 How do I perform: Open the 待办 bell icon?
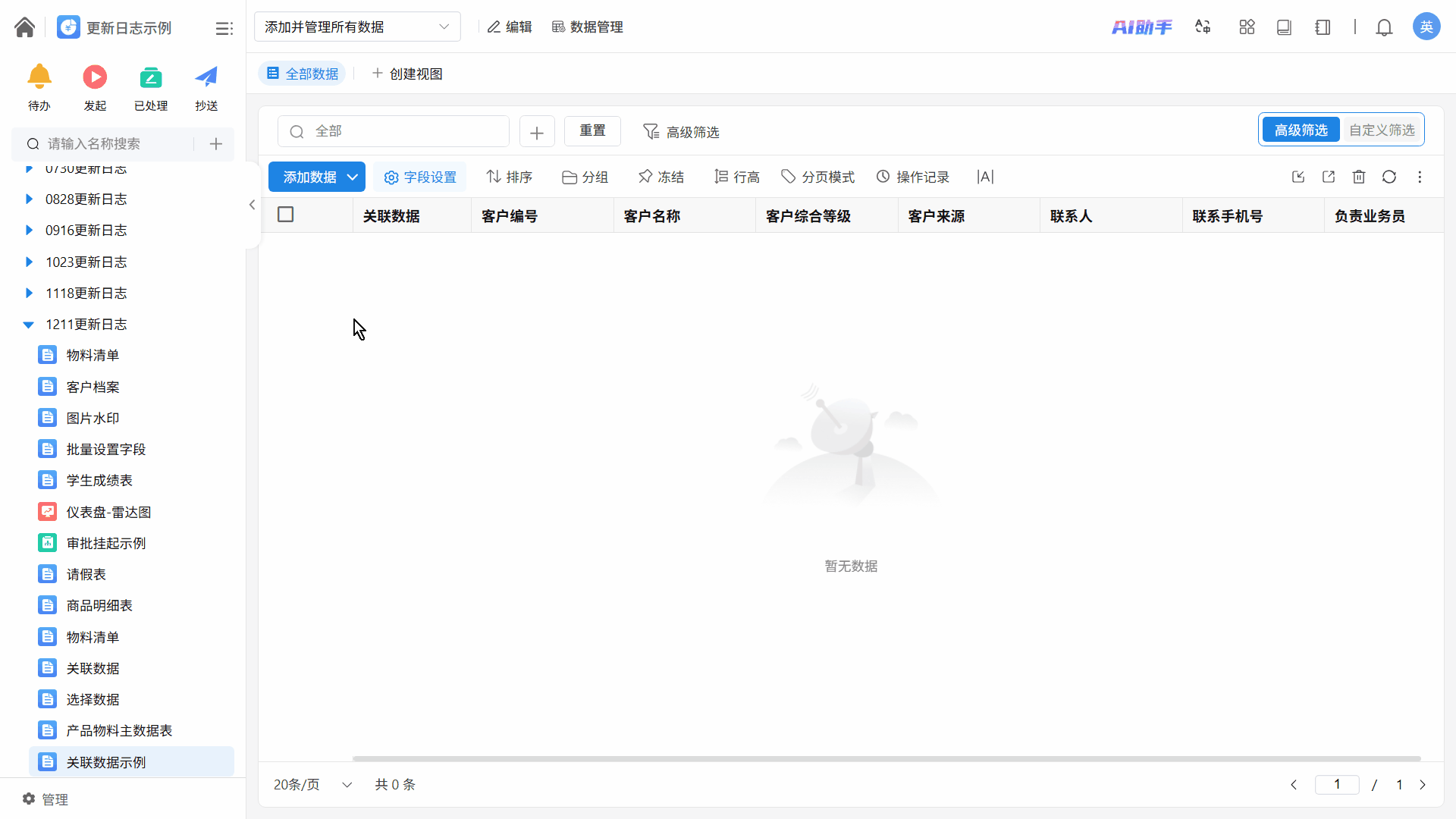(x=39, y=77)
